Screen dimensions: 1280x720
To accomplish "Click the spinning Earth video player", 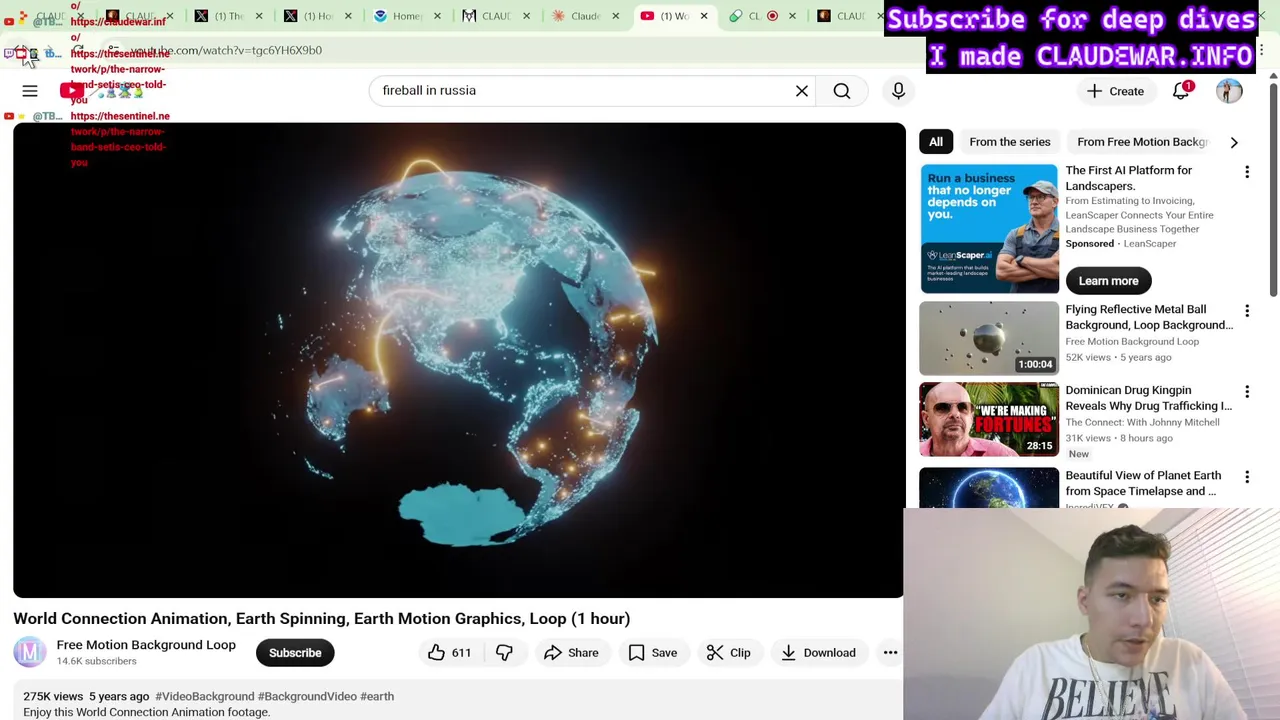I will tap(459, 360).
